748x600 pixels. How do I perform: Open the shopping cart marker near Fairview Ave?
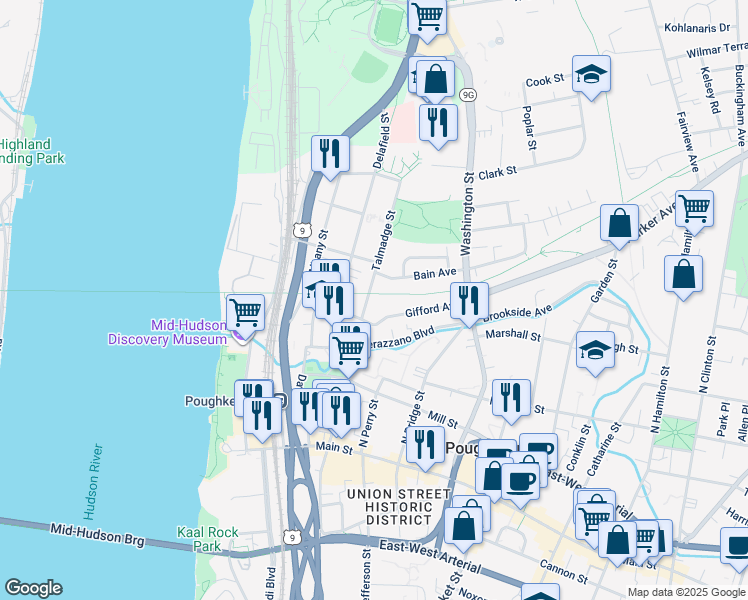pos(694,209)
